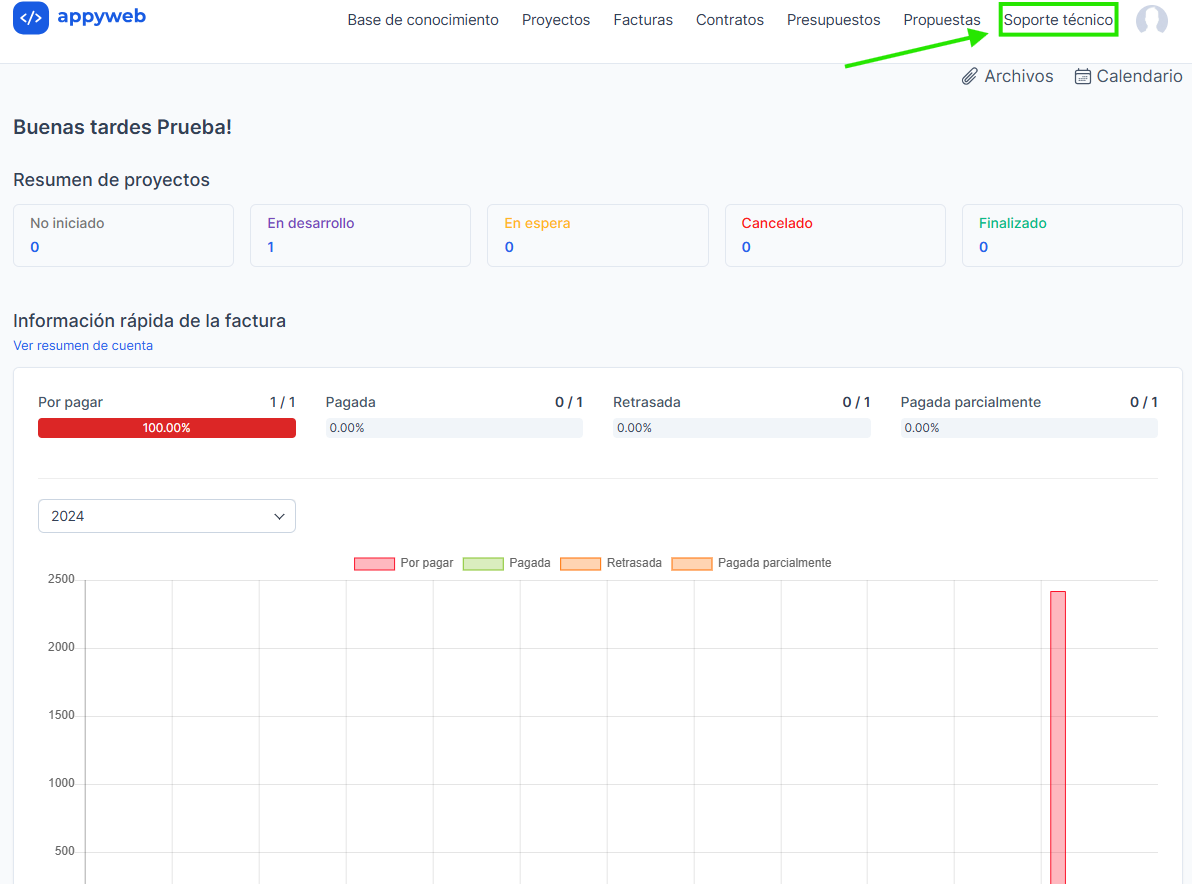Go to Proyectos menu item
The width and height of the screenshot is (1192, 884).
coord(556,20)
